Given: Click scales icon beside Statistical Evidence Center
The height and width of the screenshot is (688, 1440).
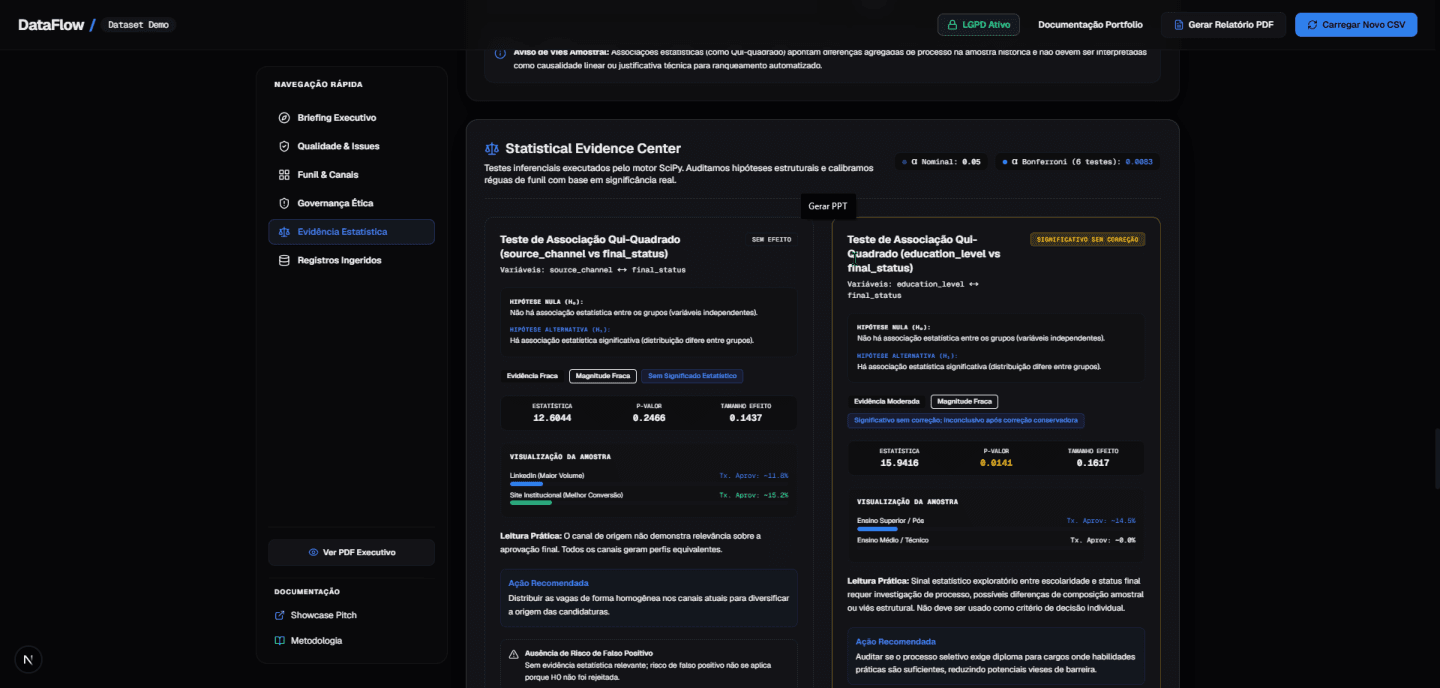Looking at the screenshot, I should 491,148.
